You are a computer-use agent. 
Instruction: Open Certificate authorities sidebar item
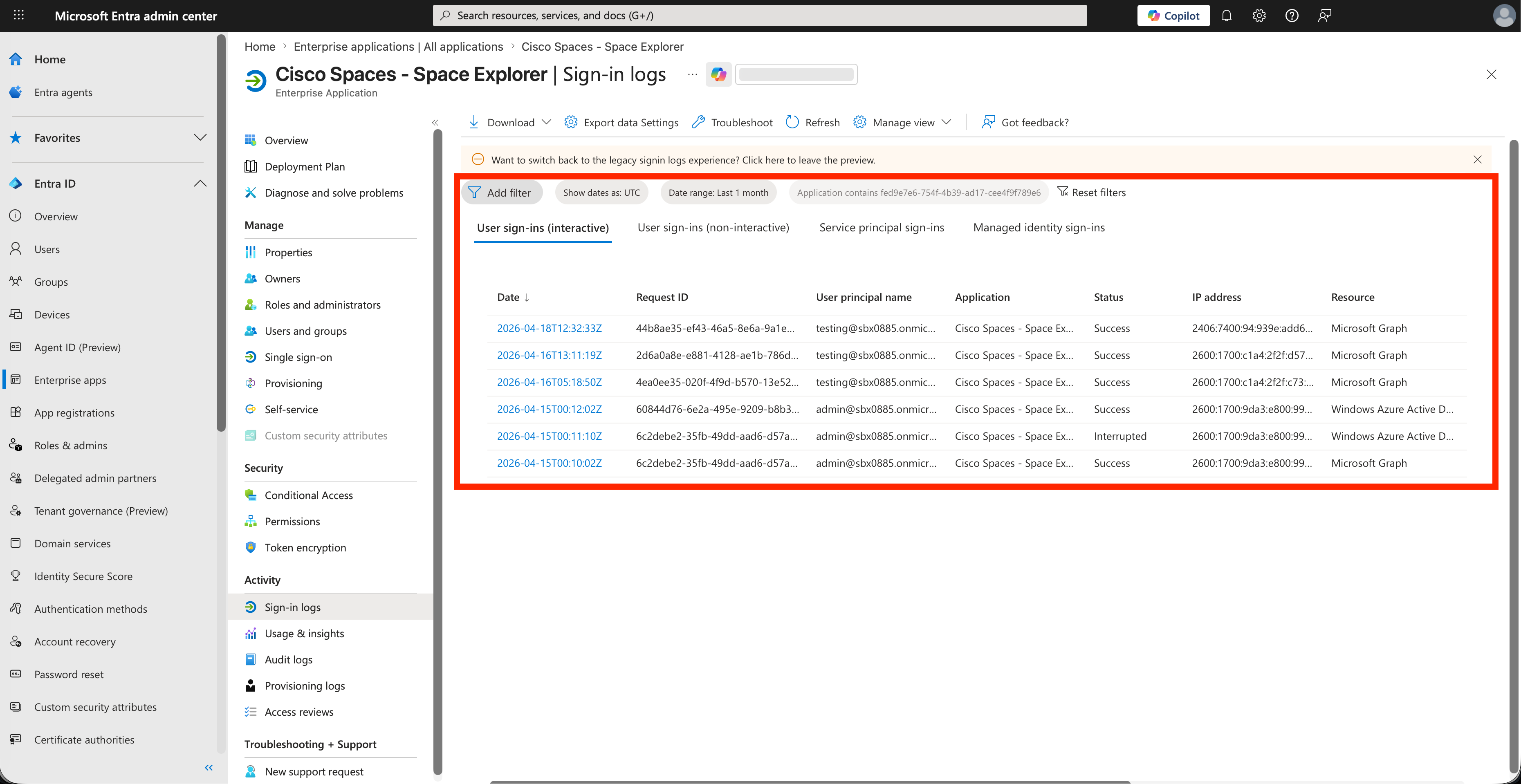(84, 740)
